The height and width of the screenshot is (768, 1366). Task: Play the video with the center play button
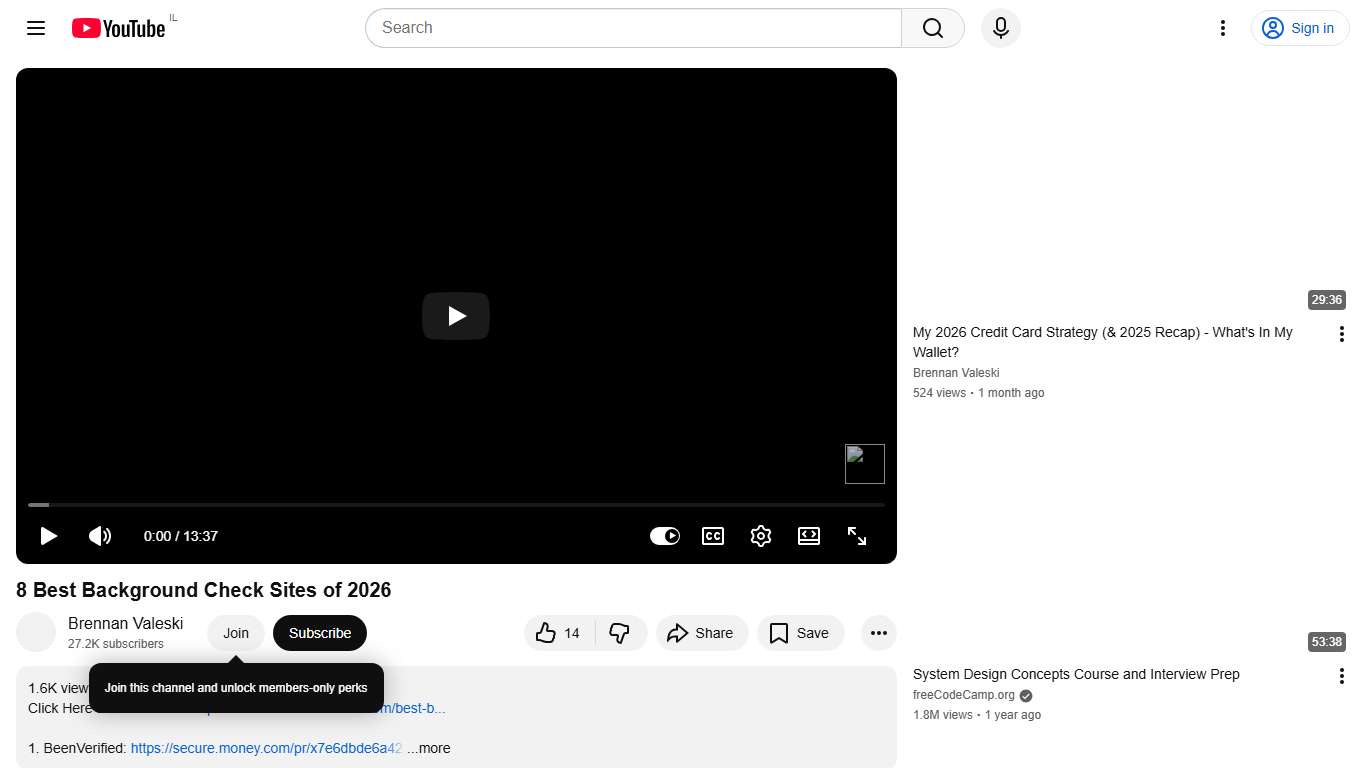[x=456, y=316]
